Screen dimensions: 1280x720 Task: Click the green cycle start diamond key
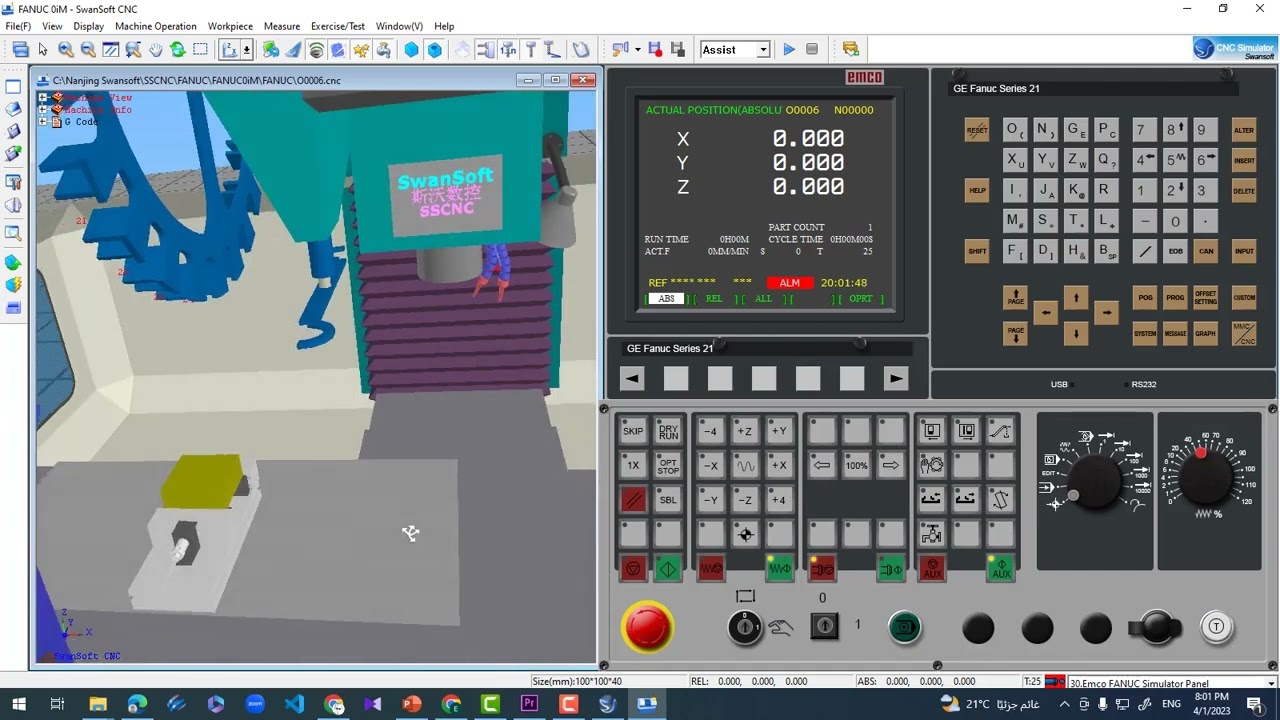(x=668, y=569)
